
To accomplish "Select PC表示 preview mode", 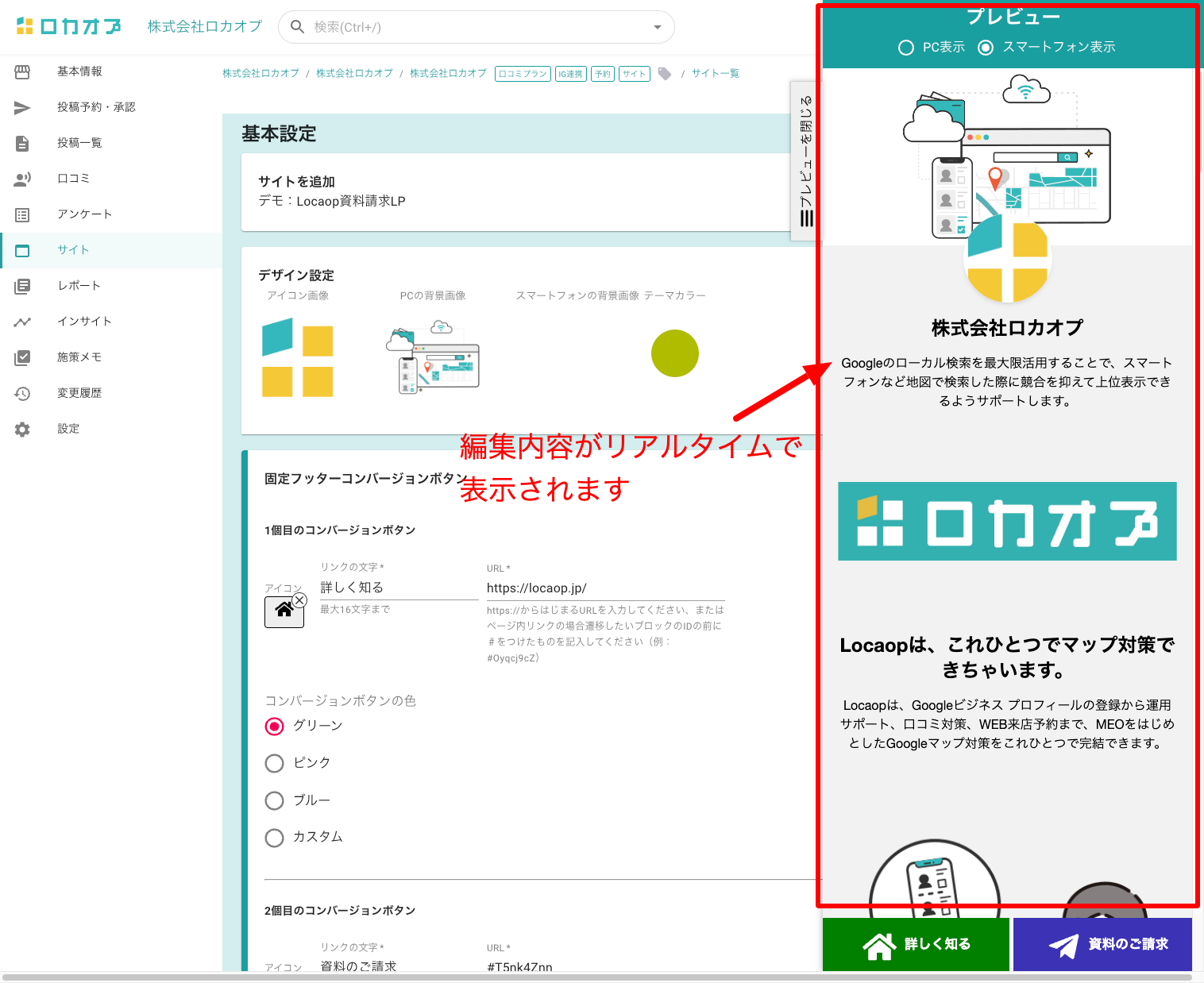I will click(x=906, y=48).
